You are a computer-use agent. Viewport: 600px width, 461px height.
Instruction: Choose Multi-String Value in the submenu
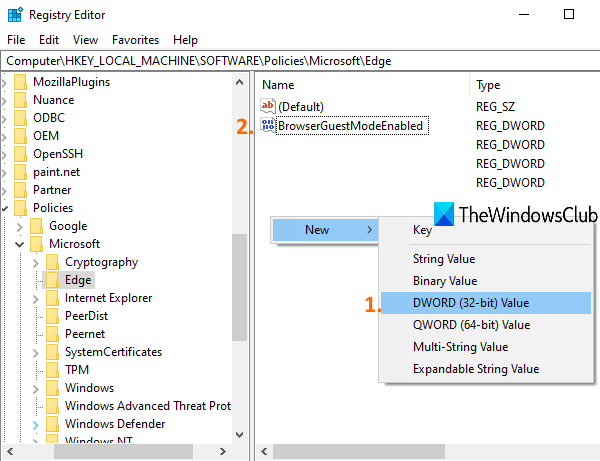(x=486, y=347)
